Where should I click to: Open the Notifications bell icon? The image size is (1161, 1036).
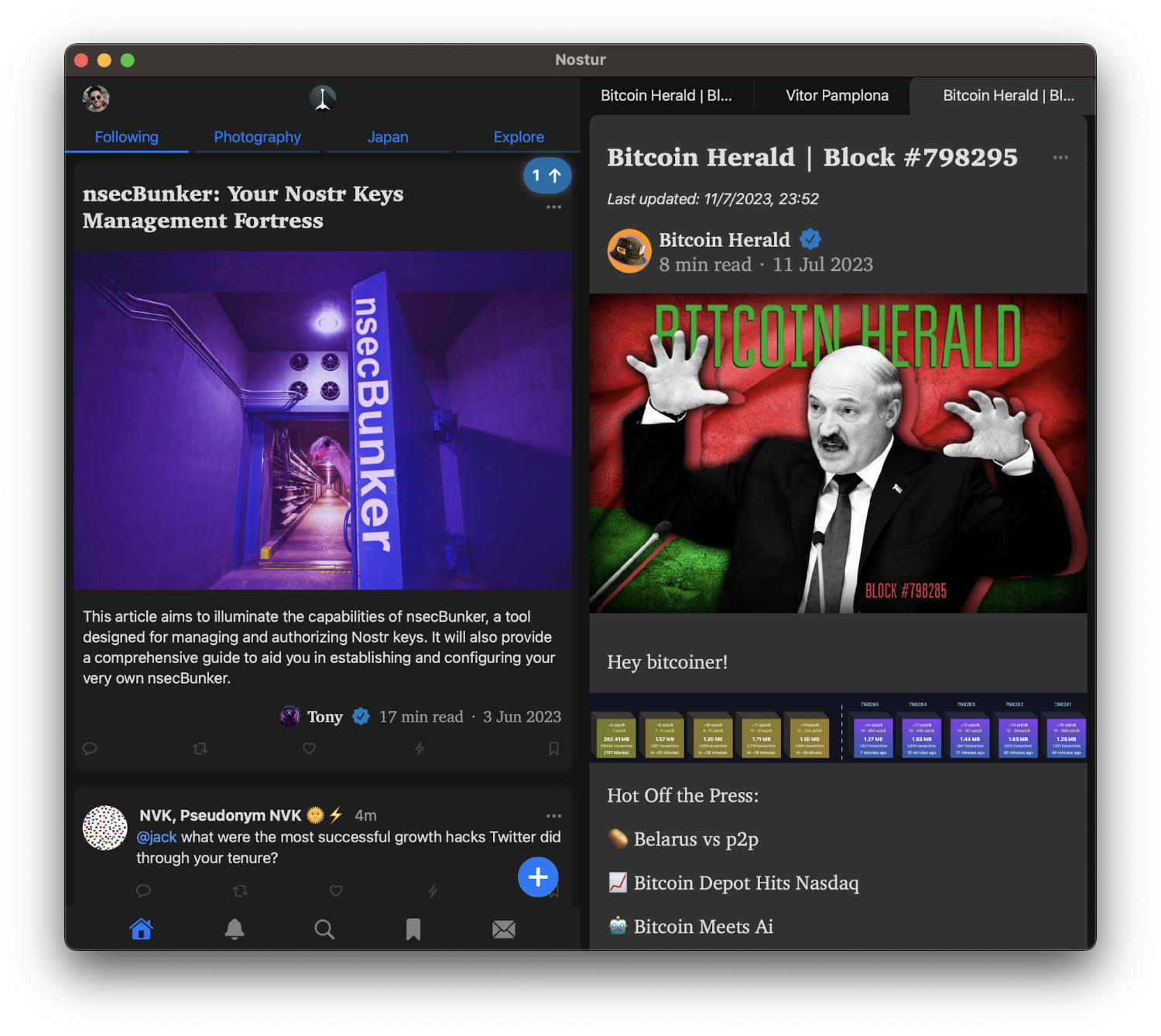point(235,929)
